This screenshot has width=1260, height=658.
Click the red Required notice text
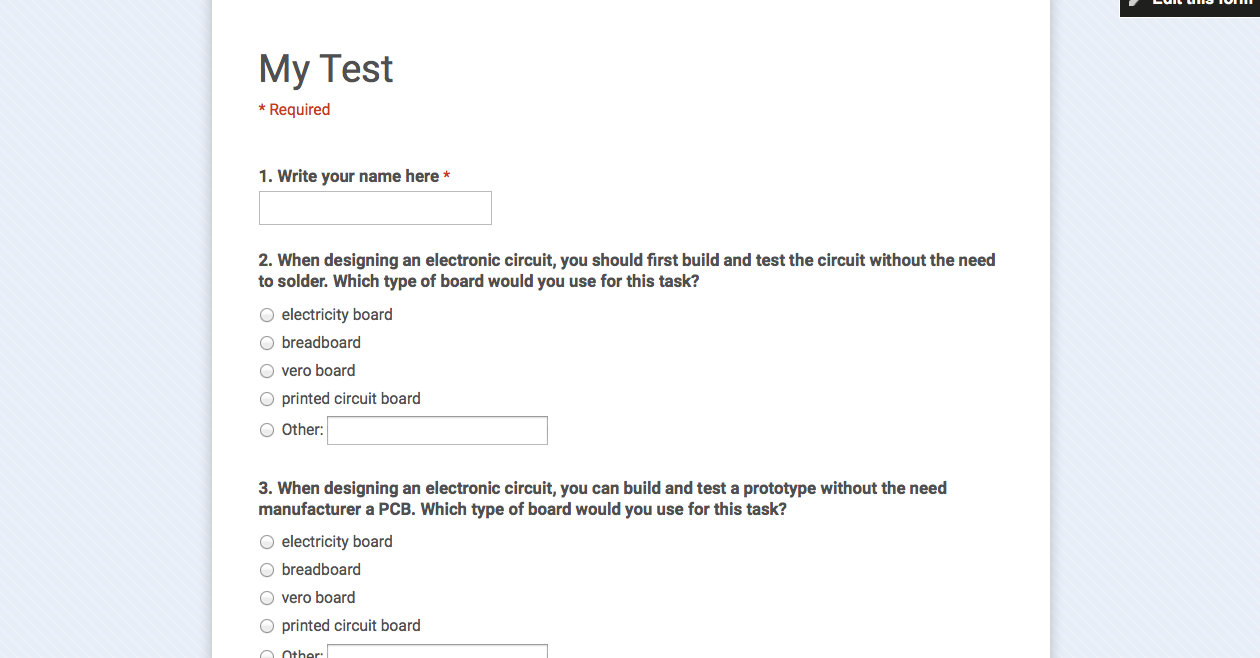[295, 110]
